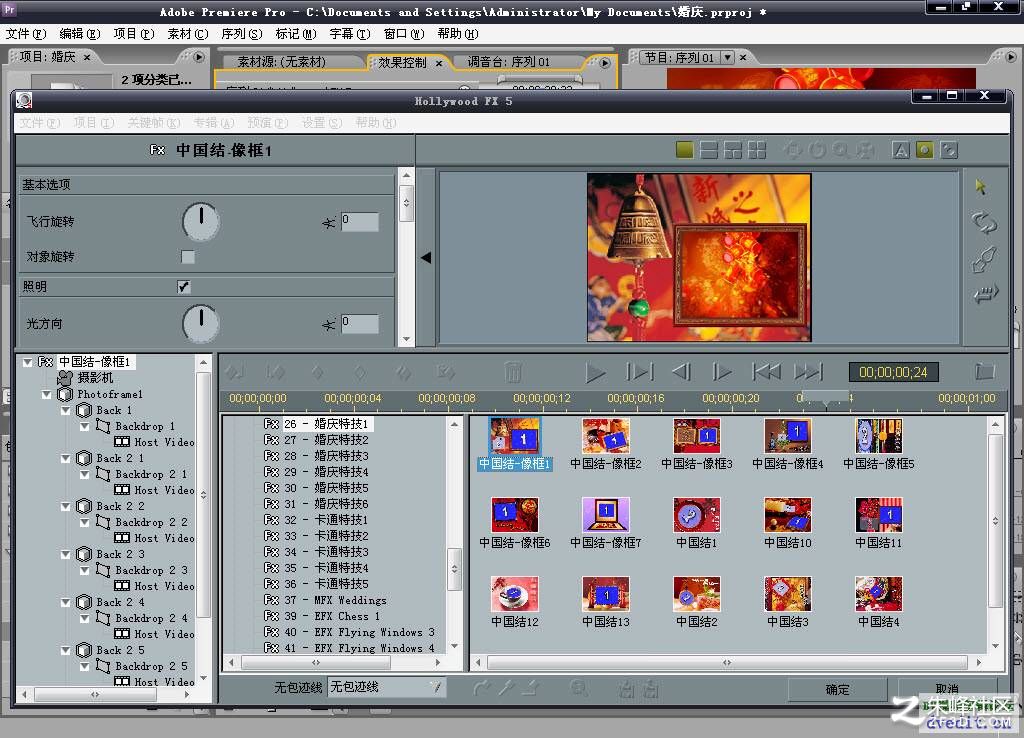
Task: Click the timeline playhead marker near 00;00;00;24
Action: (825, 398)
